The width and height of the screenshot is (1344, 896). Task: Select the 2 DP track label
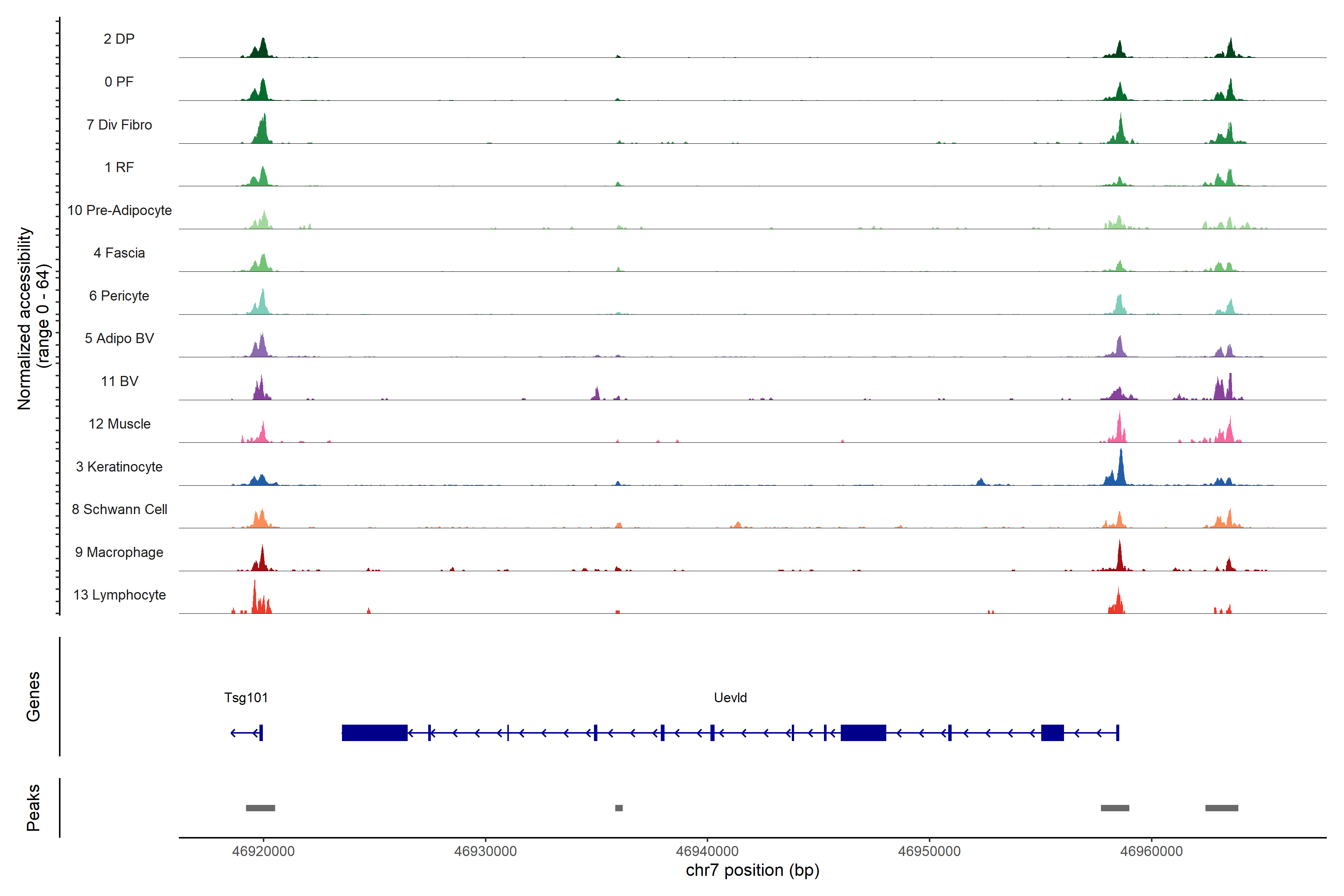(119, 39)
